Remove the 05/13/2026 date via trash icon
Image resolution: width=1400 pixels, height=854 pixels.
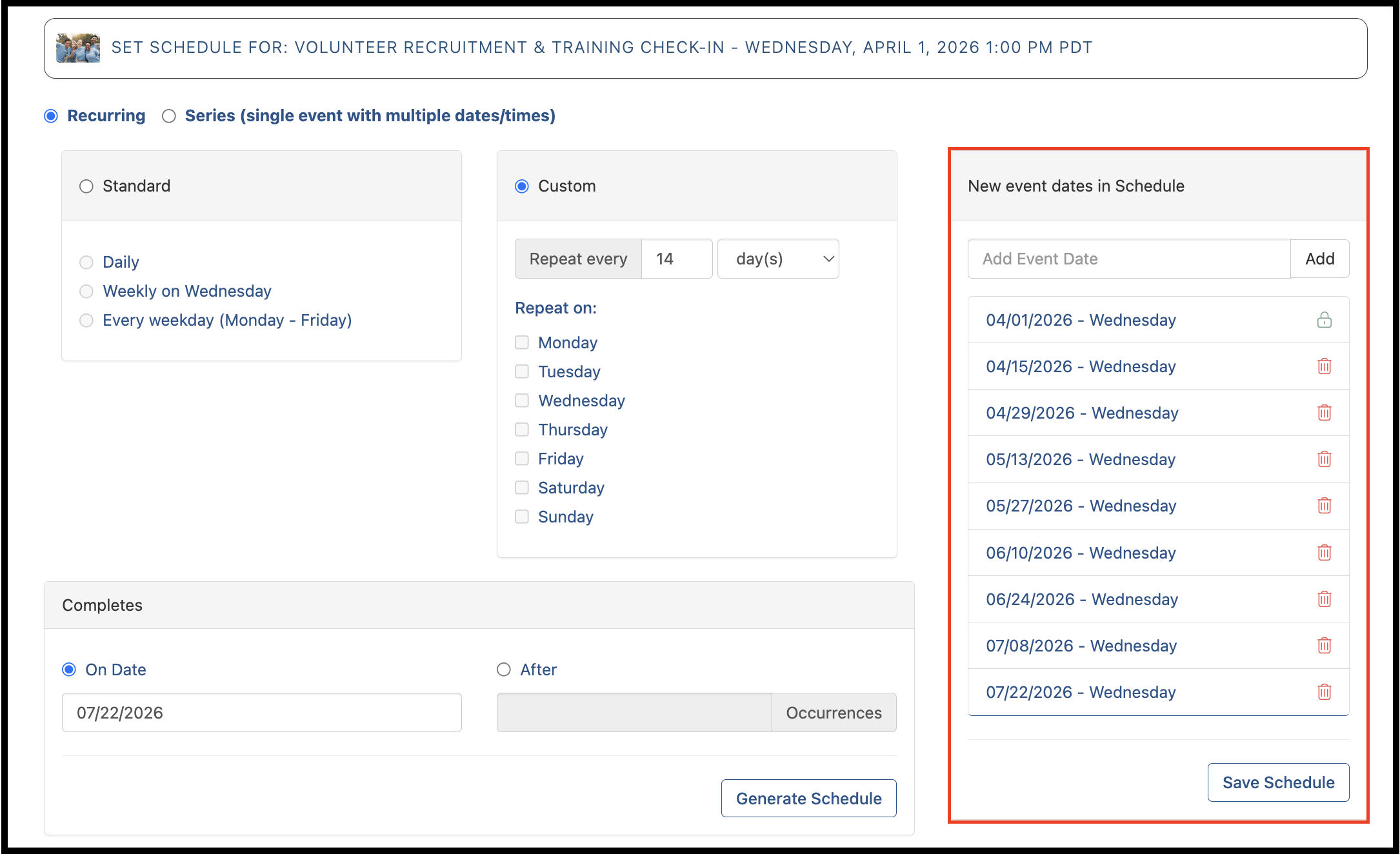click(x=1324, y=459)
